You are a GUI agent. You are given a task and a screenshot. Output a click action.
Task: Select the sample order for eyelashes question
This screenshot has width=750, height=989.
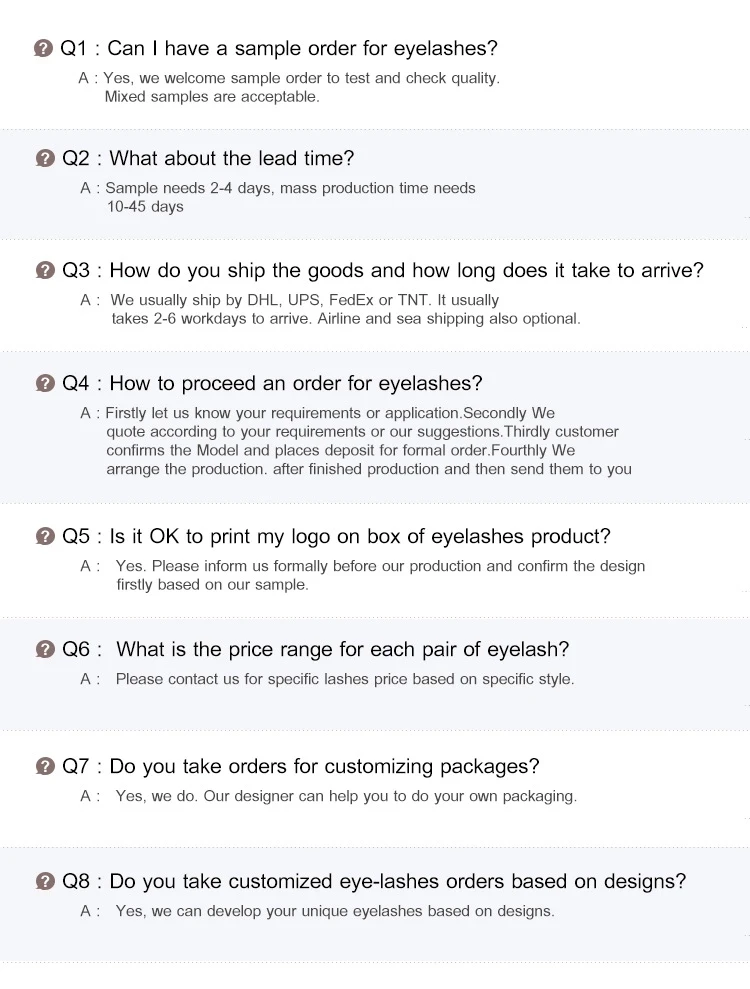[301, 48]
